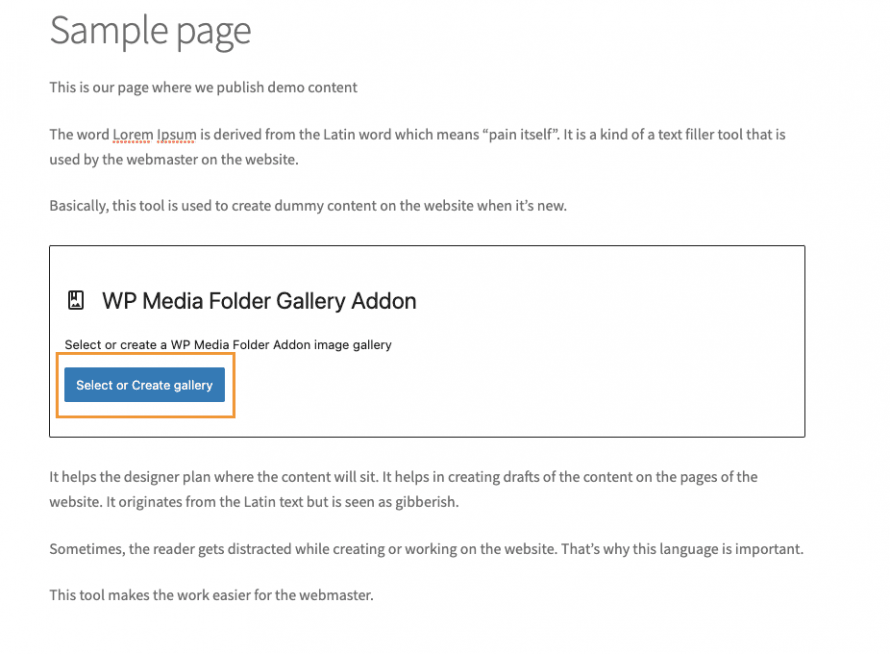Image resolution: width=890 pixels, height=654 pixels.
Task: Select the WP Media Folder Gallery Addon heading
Action: tap(259, 300)
